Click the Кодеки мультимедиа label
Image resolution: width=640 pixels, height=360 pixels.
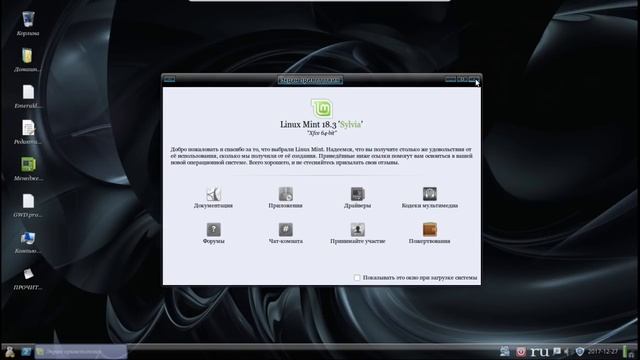click(x=429, y=206)
